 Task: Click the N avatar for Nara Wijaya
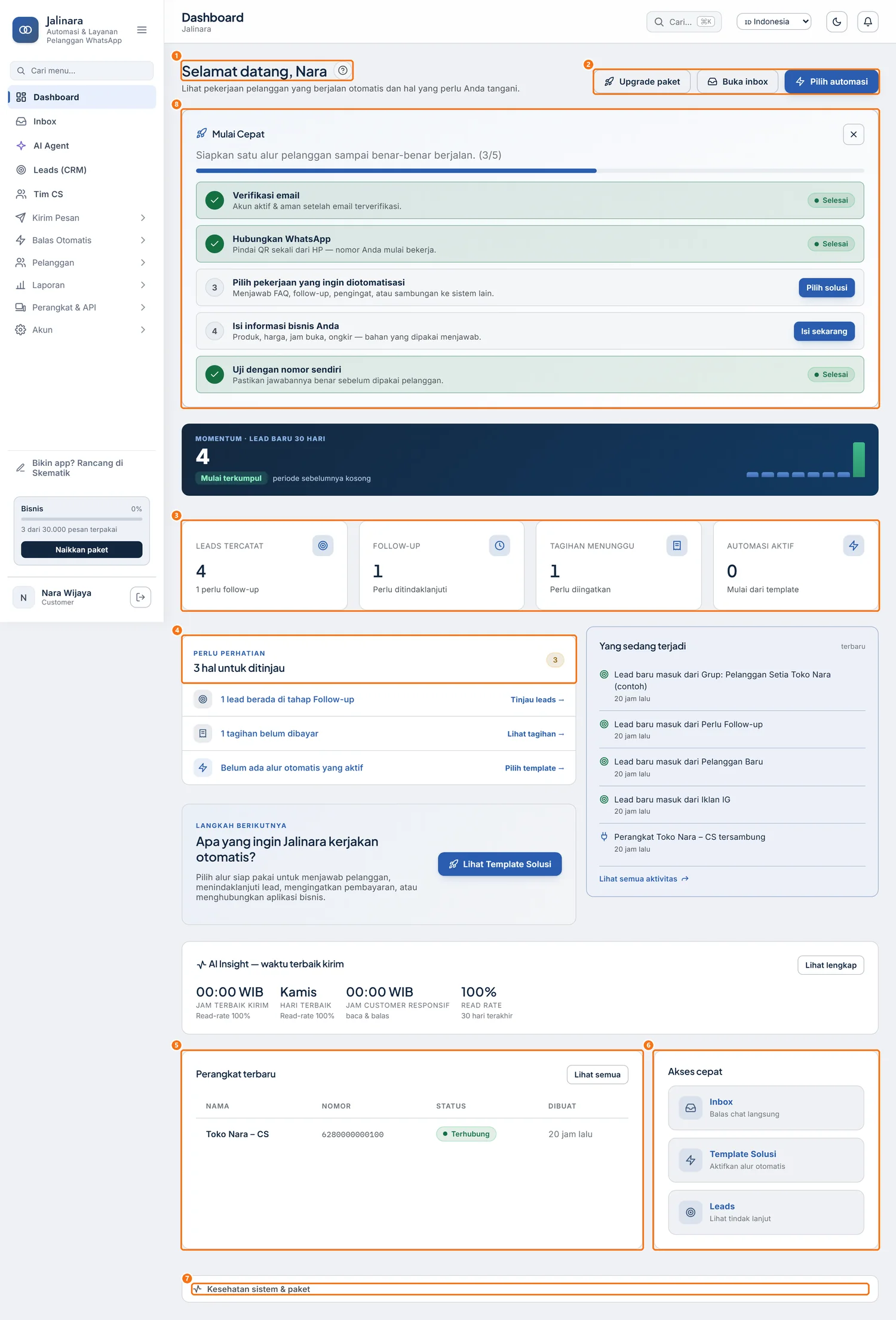coord(24,597)
